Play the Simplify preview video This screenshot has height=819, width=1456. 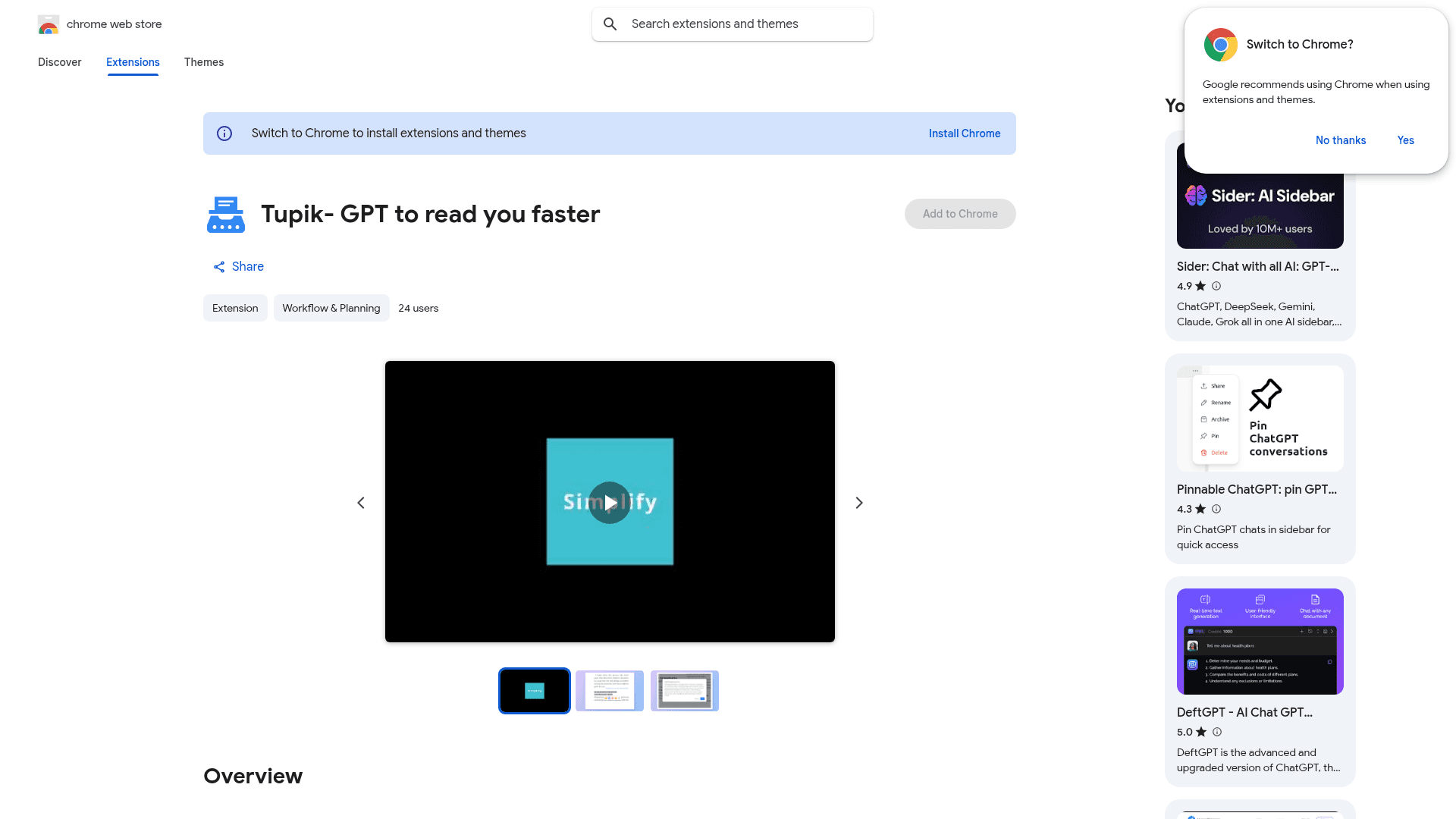[610, 502]
